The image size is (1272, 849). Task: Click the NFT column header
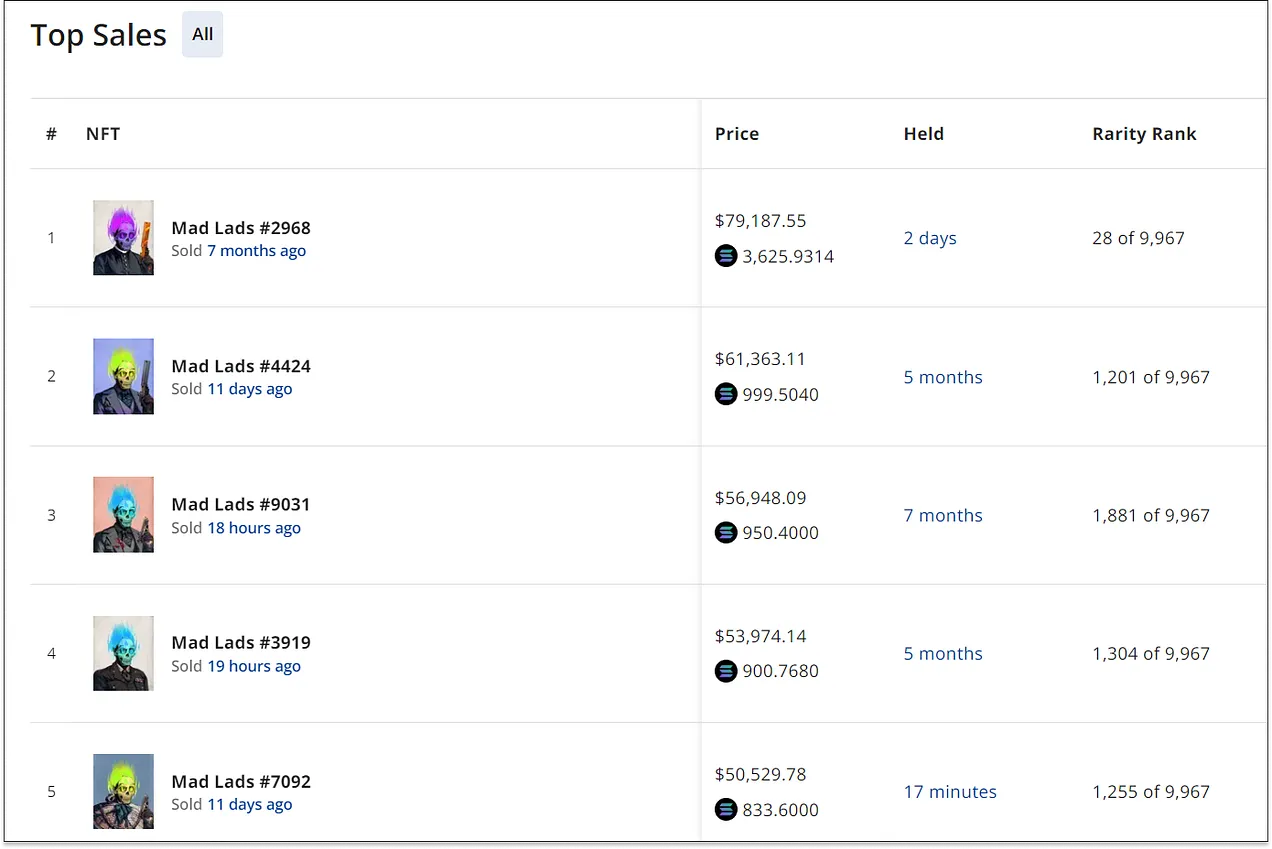103,134
